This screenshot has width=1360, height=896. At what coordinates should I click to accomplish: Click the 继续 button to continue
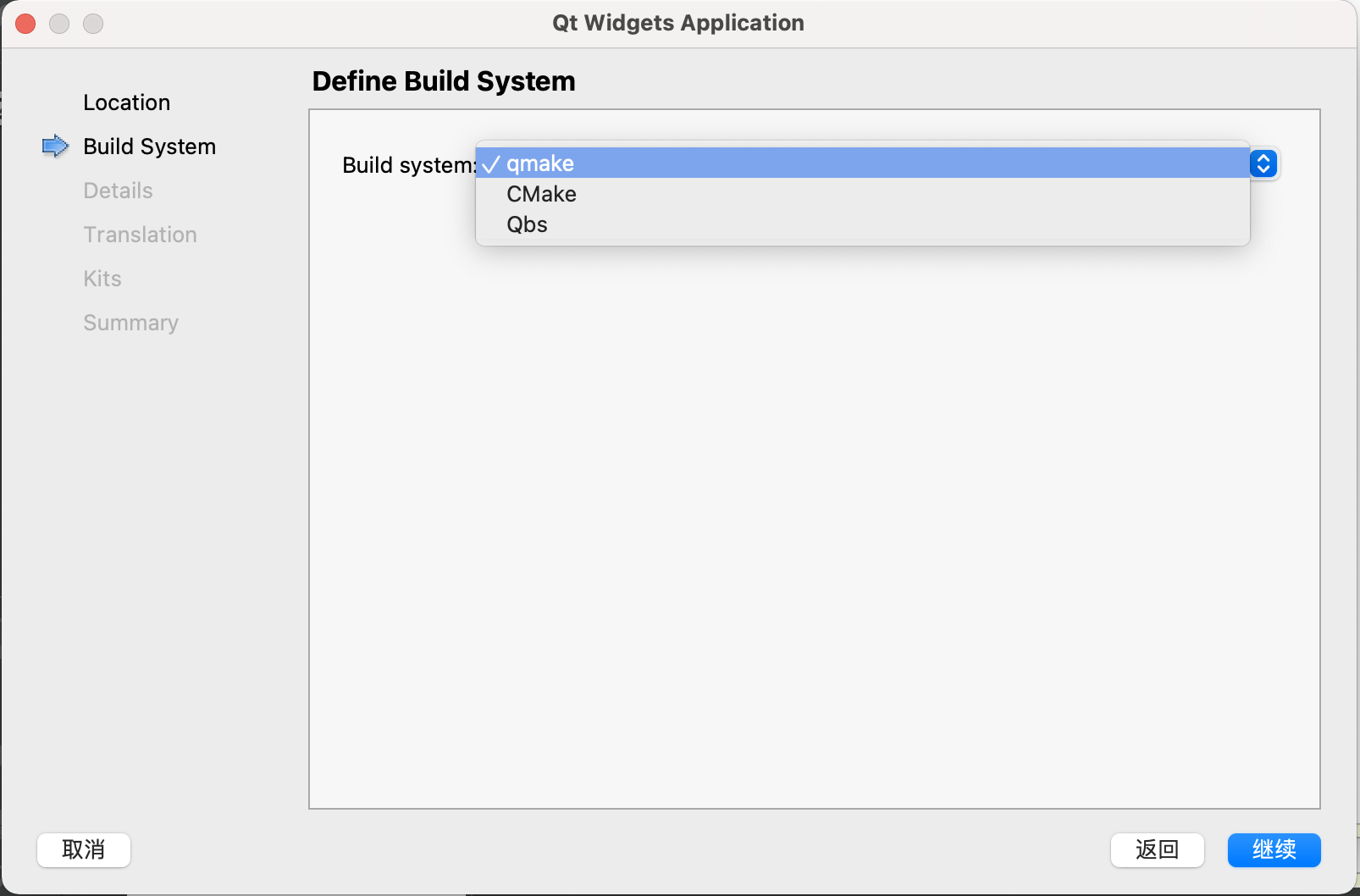1274,850
